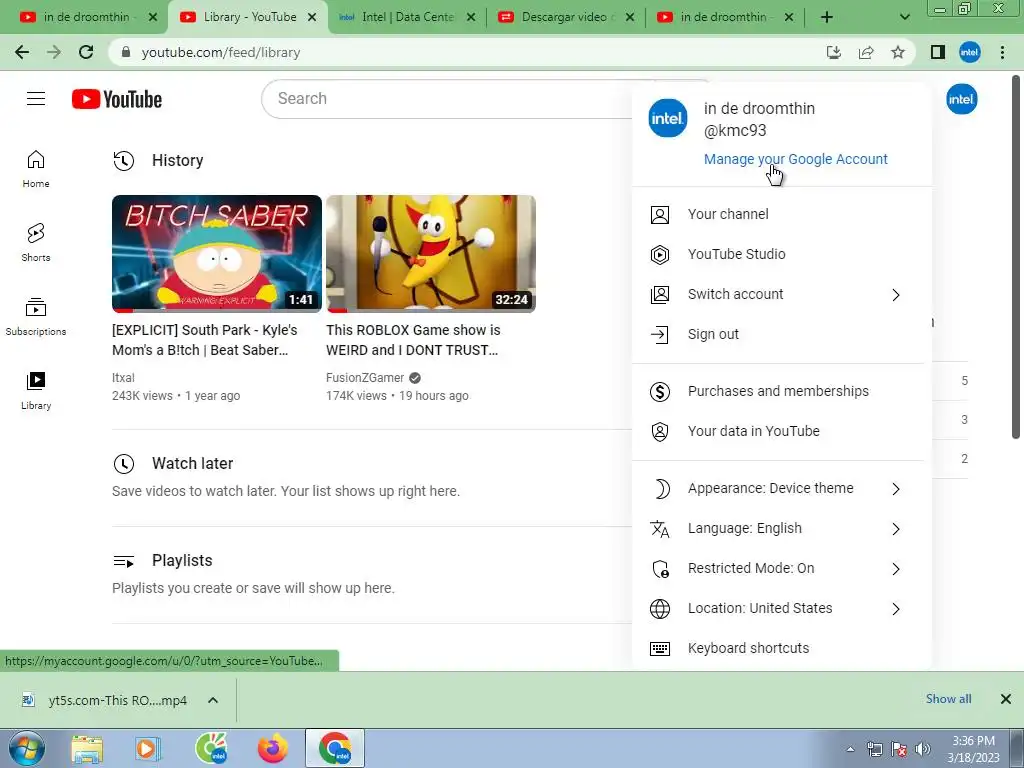The height and width of the screenshot is (768, 1024).
Task: Expand Language: English options
Action: pyautogui.click(x=896, y=528)
